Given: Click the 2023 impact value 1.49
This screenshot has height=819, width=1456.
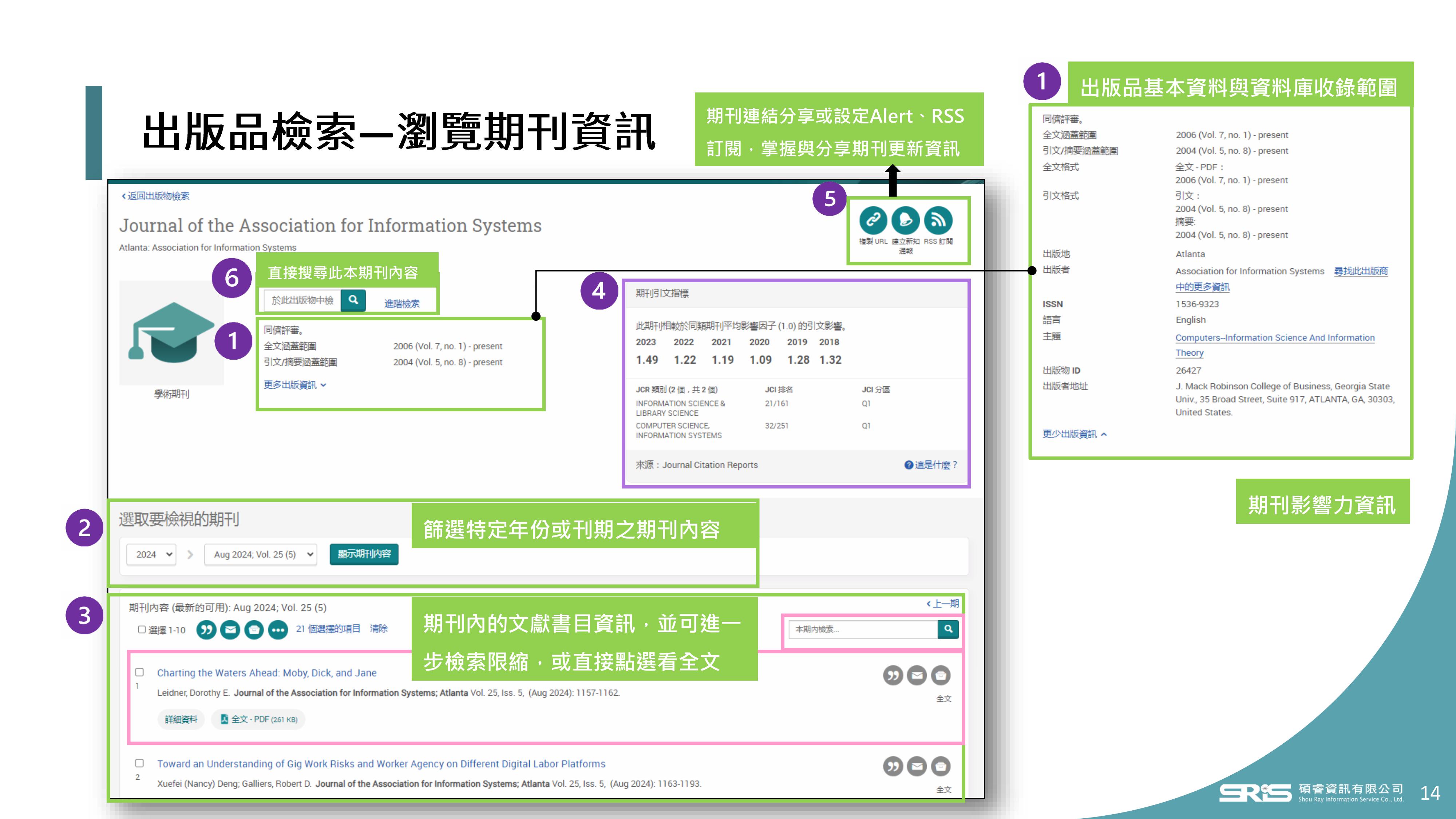Looking at the screenshot, I should tap(647, 360).
